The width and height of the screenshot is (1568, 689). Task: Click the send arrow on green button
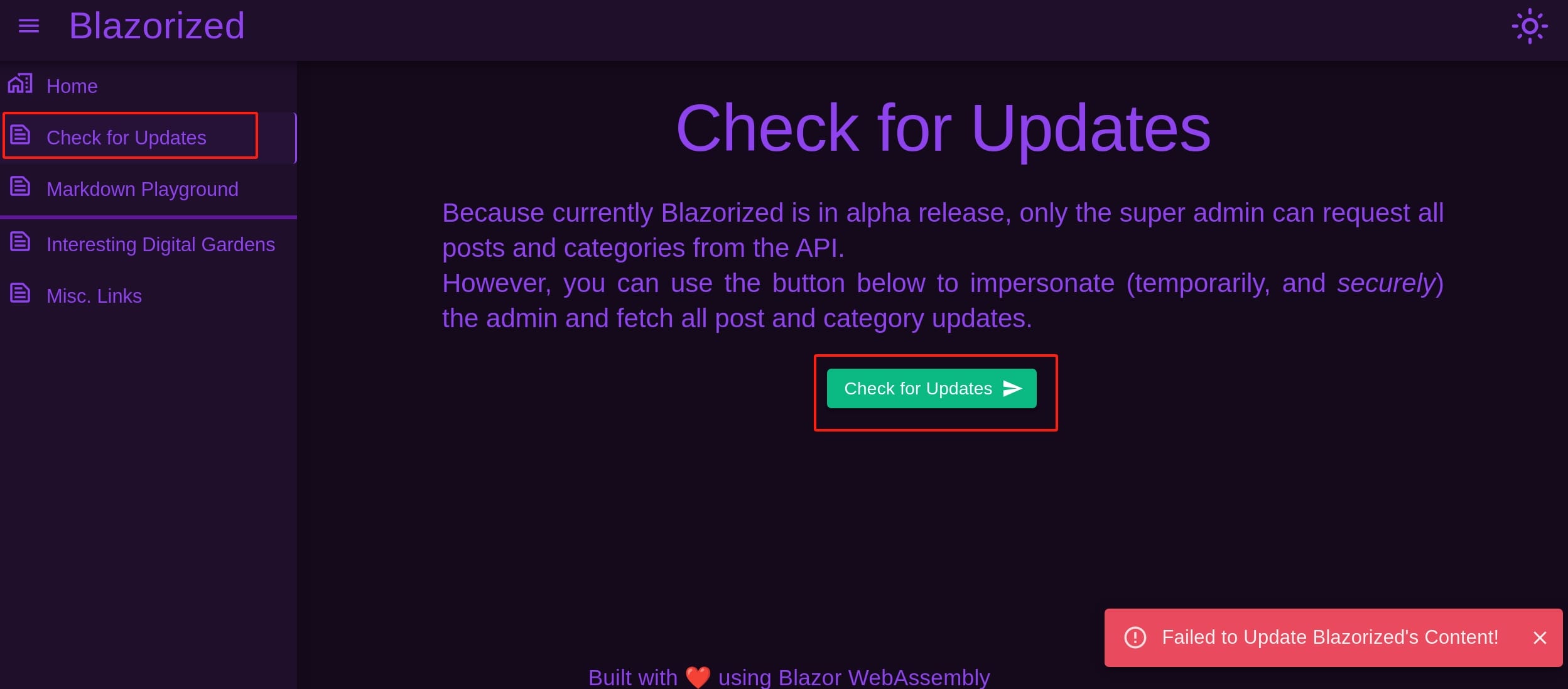[x=1012, y=389]
